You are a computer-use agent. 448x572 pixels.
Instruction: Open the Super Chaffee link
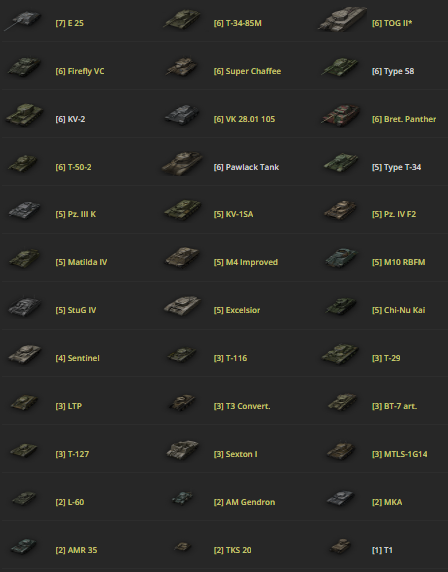coord(247,71)
